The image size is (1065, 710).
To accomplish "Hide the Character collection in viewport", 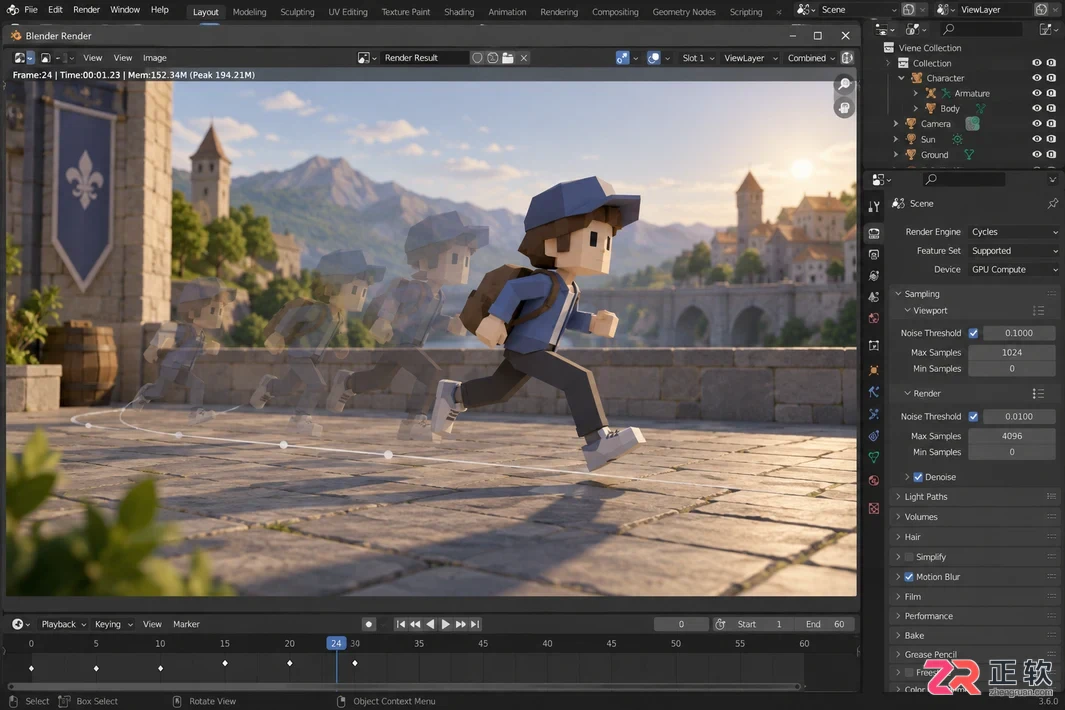I will click(1036, 78).
